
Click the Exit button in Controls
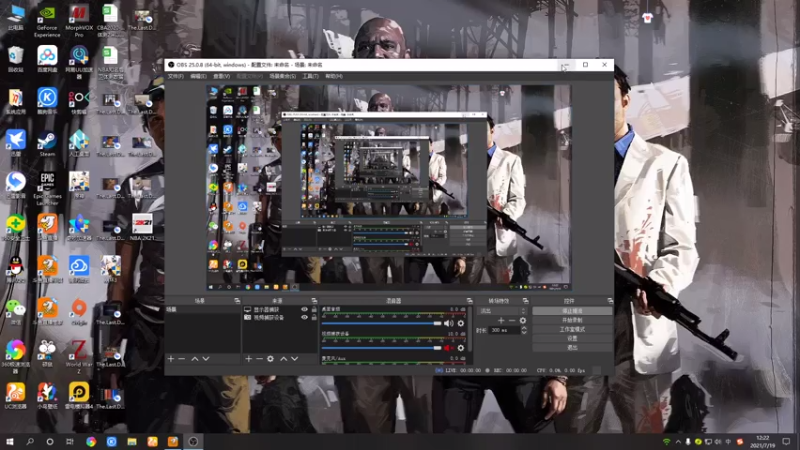[572, 347]
